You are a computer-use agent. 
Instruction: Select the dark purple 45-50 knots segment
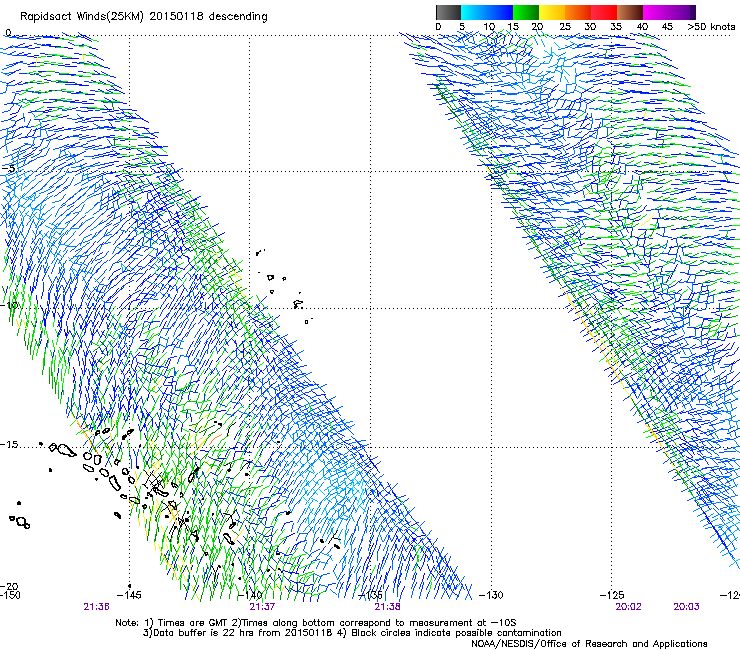(682, 12)
